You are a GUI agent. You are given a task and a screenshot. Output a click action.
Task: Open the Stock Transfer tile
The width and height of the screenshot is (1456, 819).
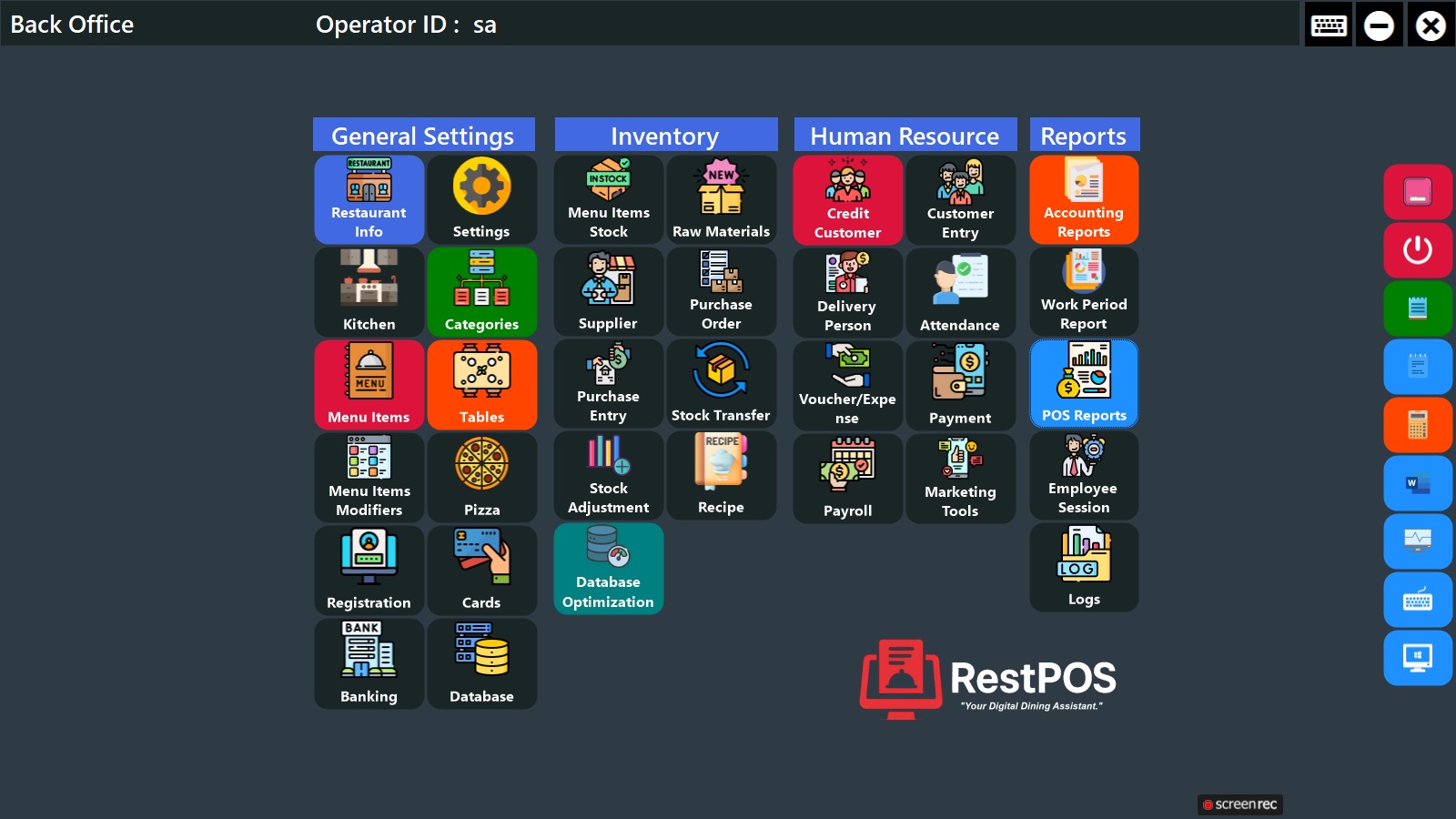[721, 383]
